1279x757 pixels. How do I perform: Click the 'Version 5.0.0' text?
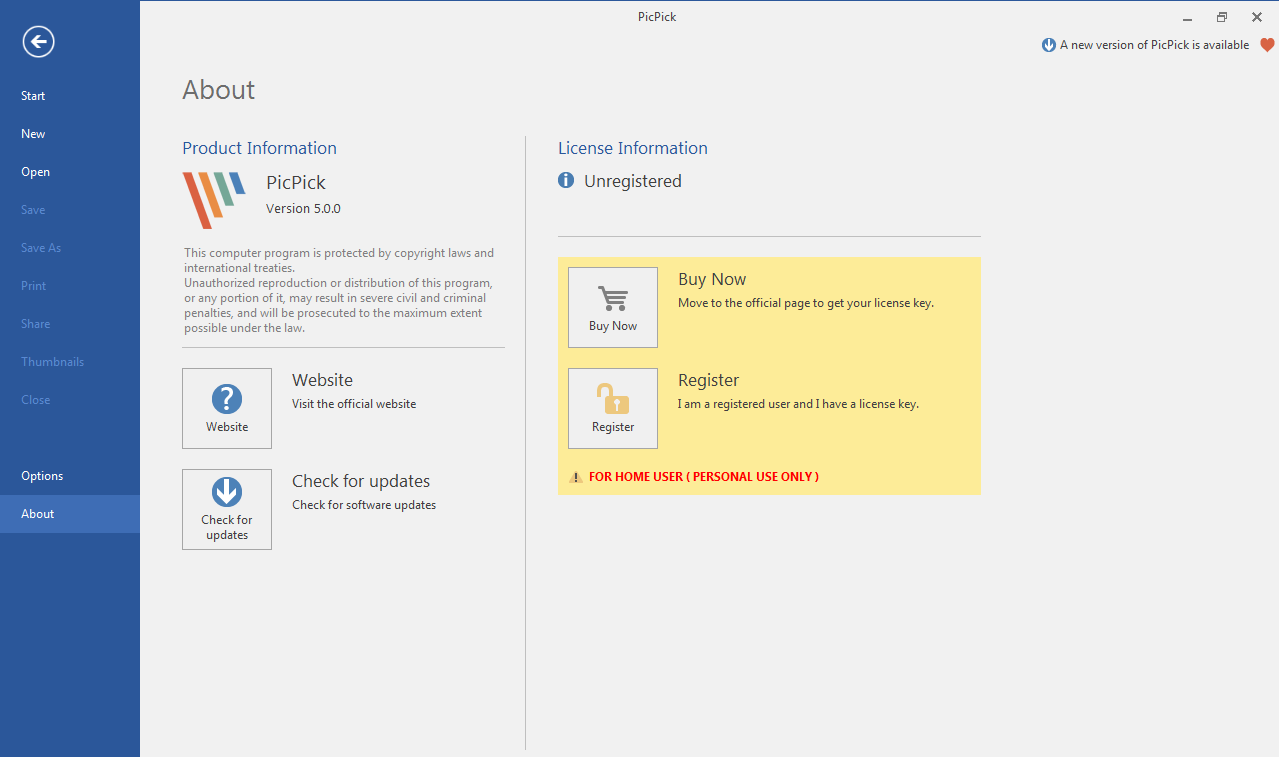coord(303,209)
